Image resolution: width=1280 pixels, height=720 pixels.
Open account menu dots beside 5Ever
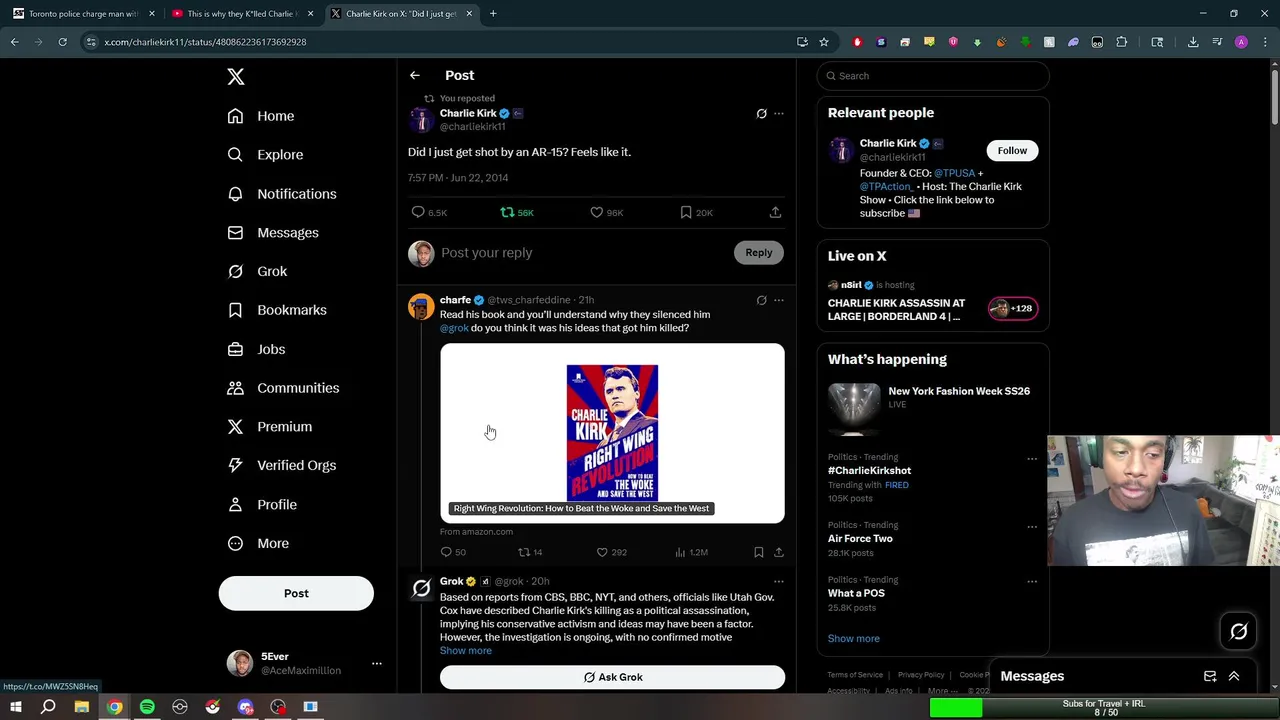pos(376,663)
